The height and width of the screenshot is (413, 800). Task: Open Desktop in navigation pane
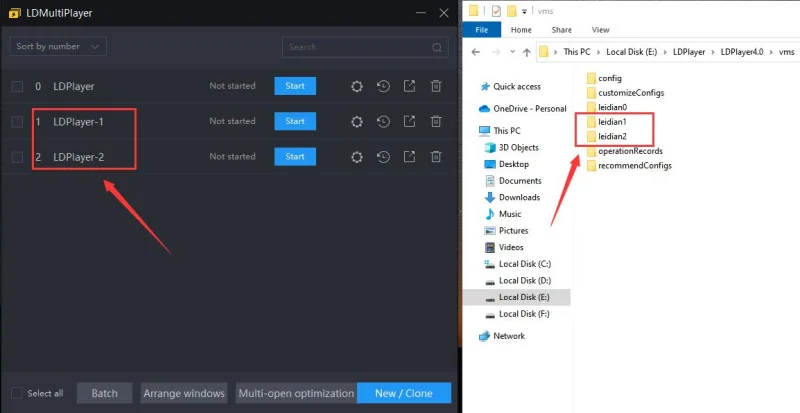[x=507, y=164]
